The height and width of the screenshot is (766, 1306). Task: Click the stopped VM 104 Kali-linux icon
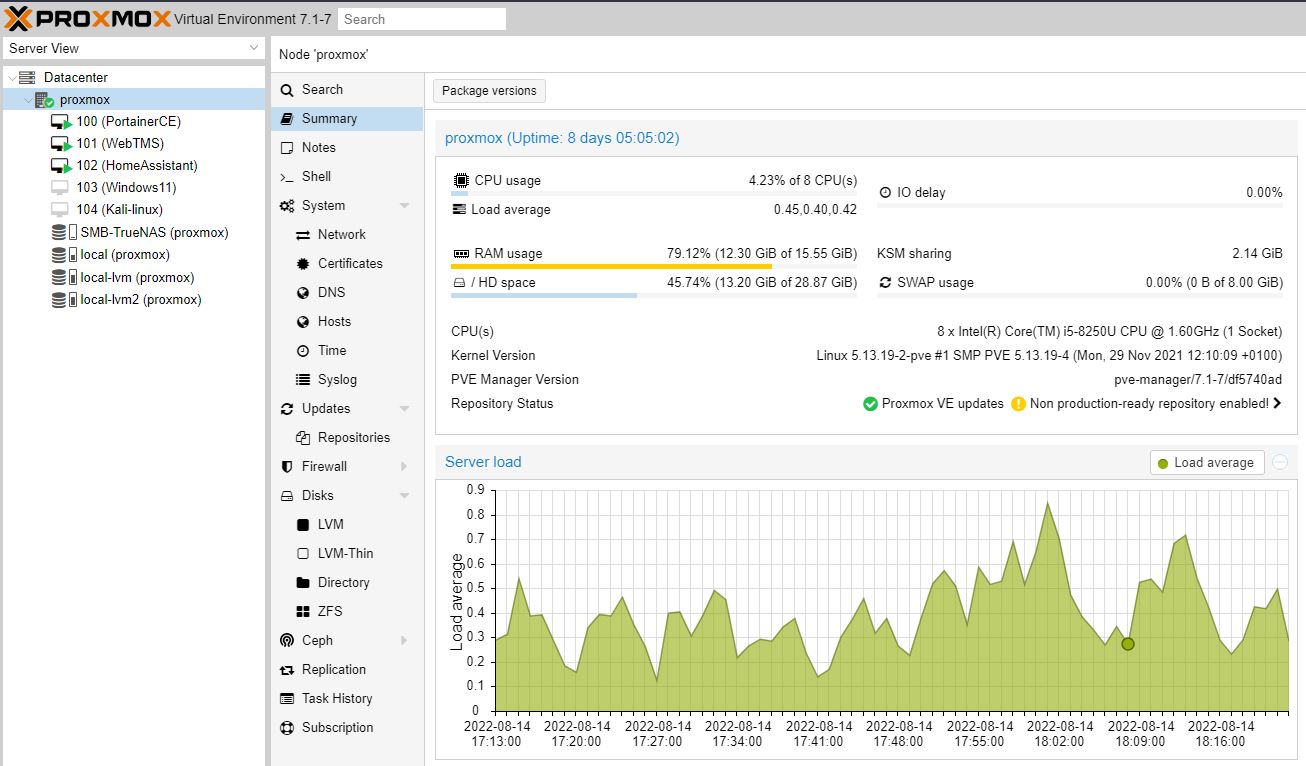(60, 209)
